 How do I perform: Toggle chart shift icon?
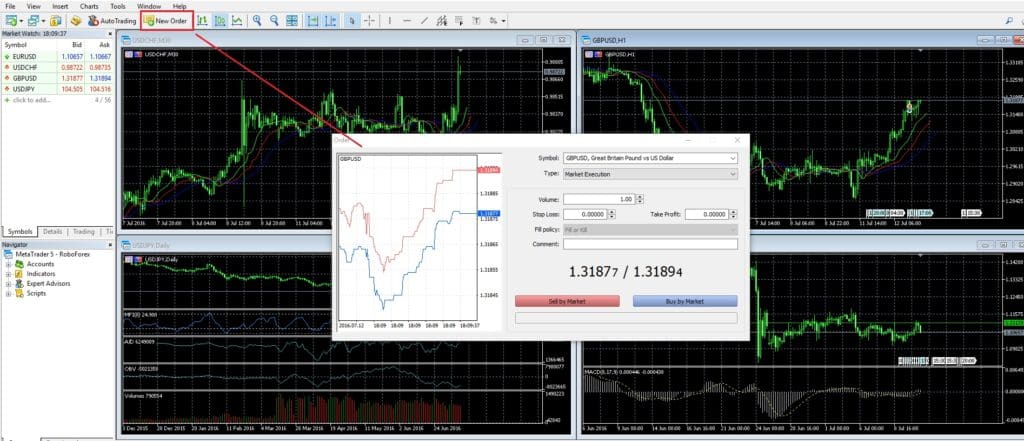[x=330, y=21]
